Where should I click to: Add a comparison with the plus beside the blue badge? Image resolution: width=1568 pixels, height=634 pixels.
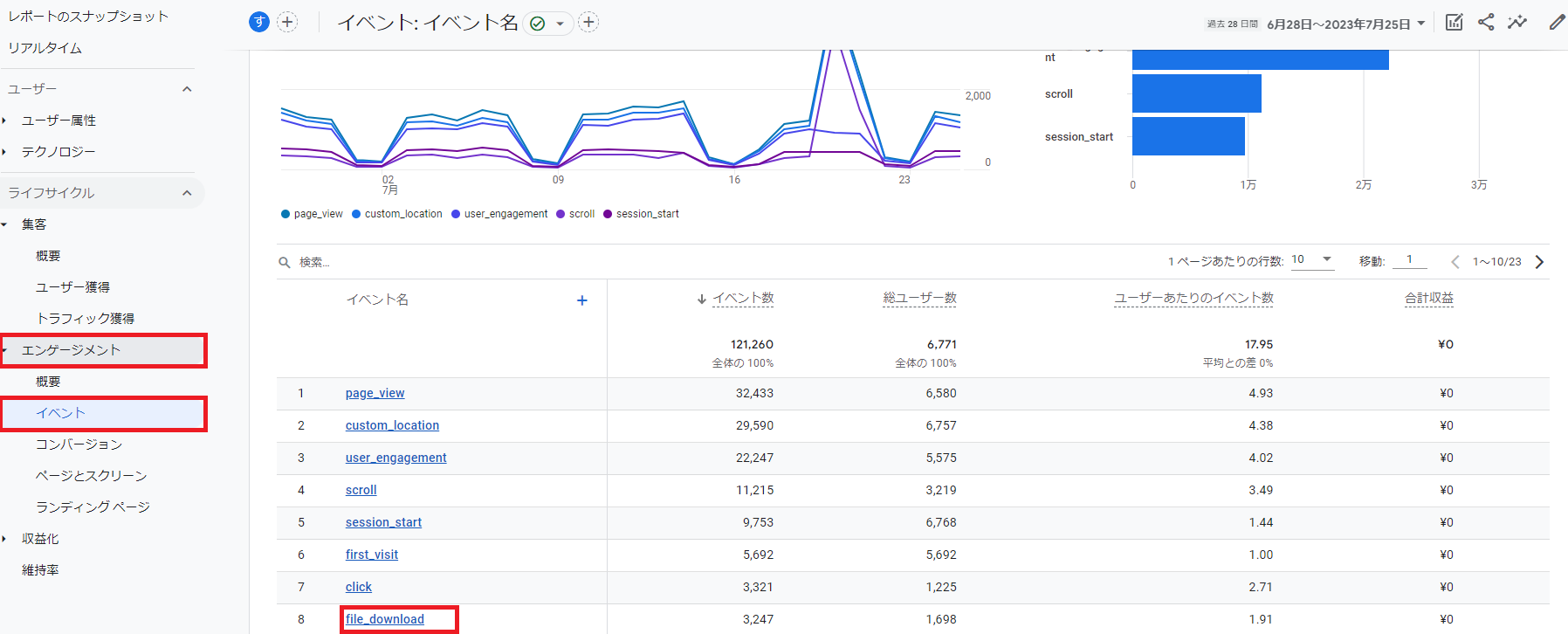coord(287,23)
